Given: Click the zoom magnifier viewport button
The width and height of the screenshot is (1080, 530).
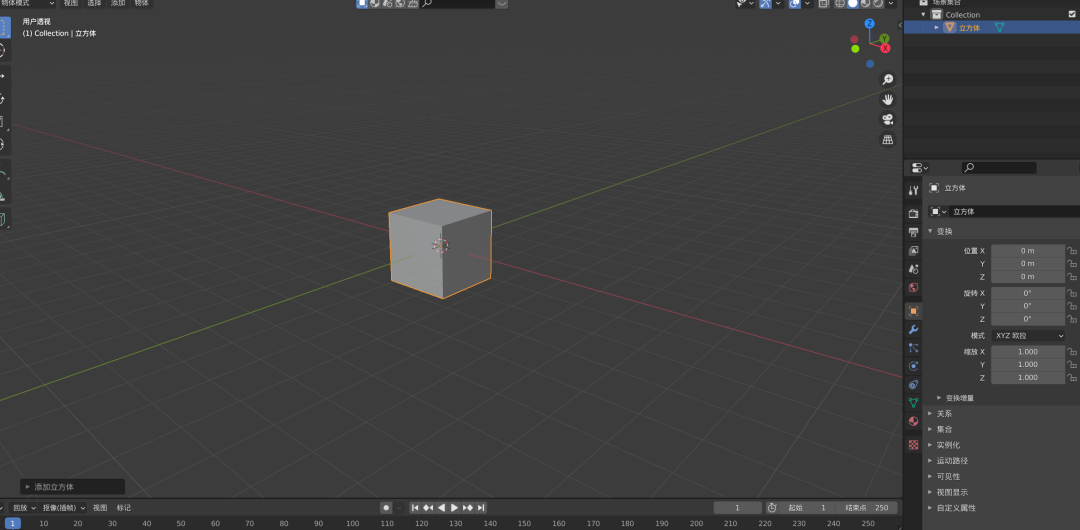Looking at the screenshot, I should [888, 80].
